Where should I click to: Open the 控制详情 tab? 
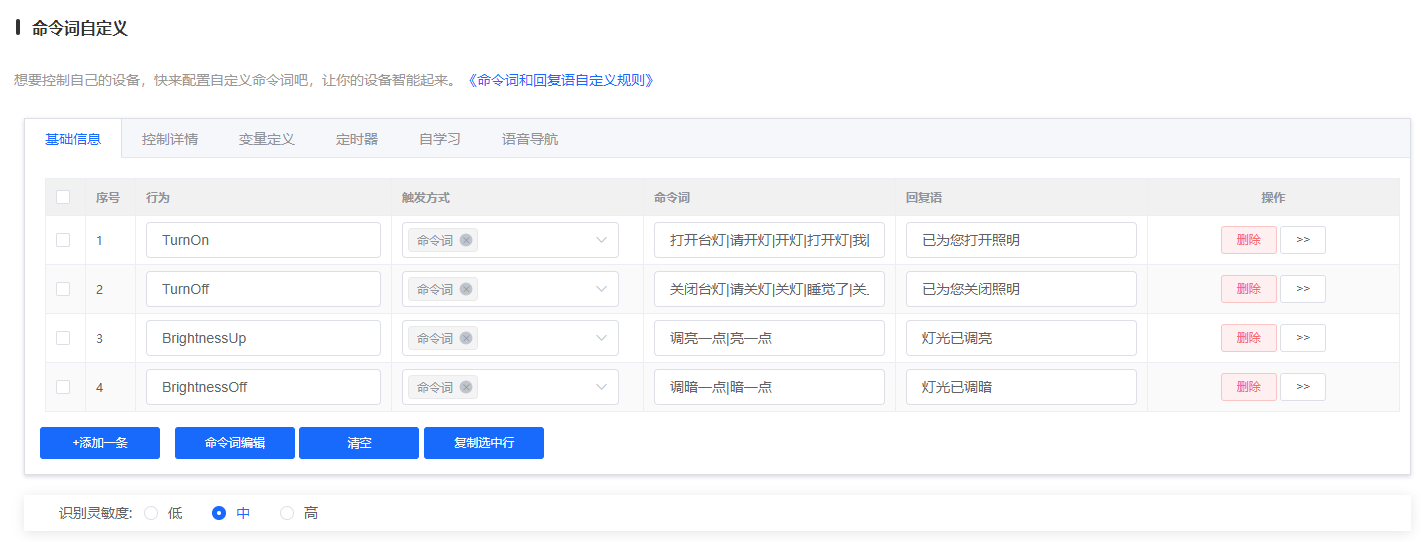[170, 139]
